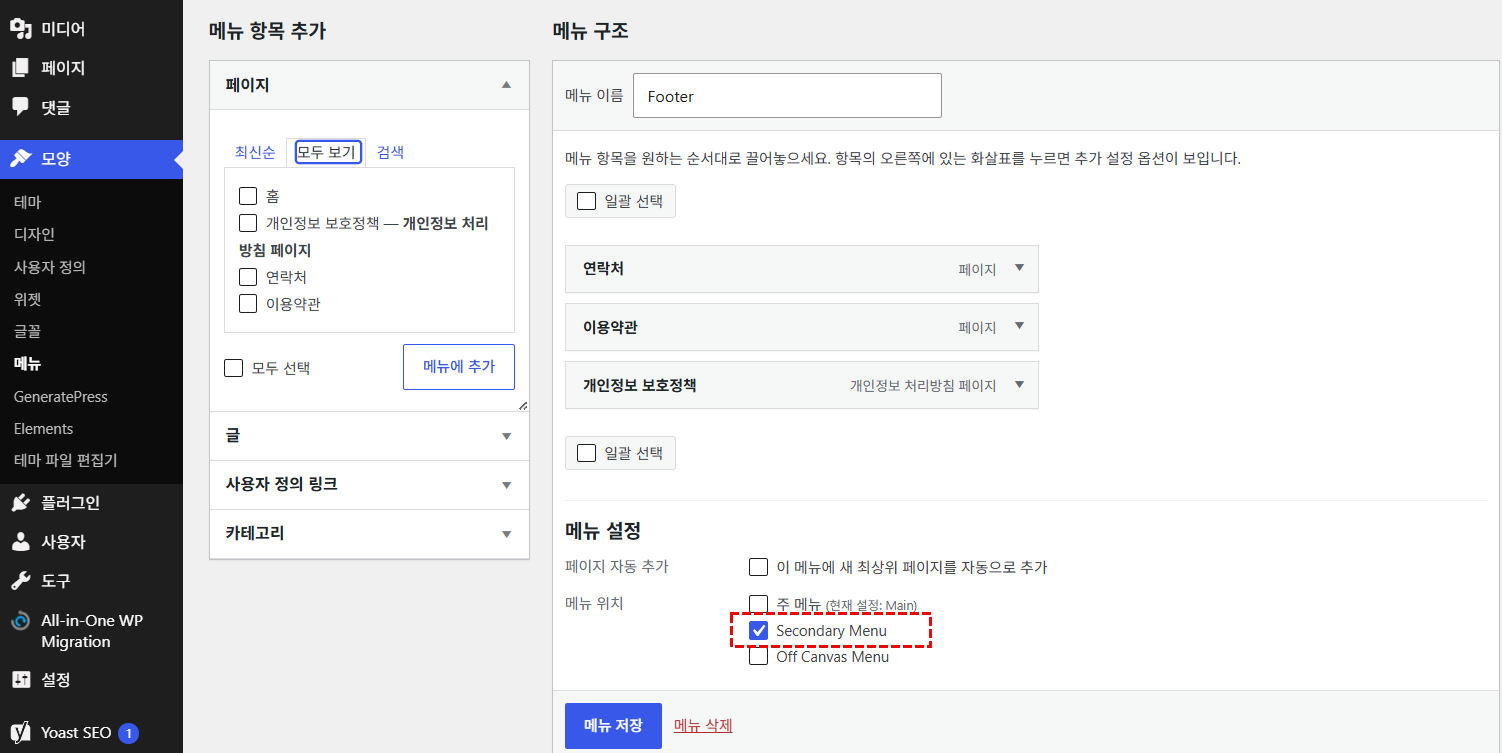The width and height of the screenshot is (1502, 753).
Task: Switch to the 검색 tab
Action: 391,152
